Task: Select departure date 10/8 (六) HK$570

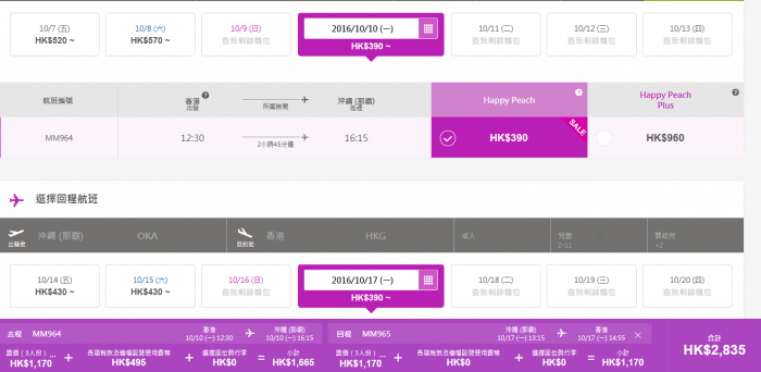Action: coord(150,34)
